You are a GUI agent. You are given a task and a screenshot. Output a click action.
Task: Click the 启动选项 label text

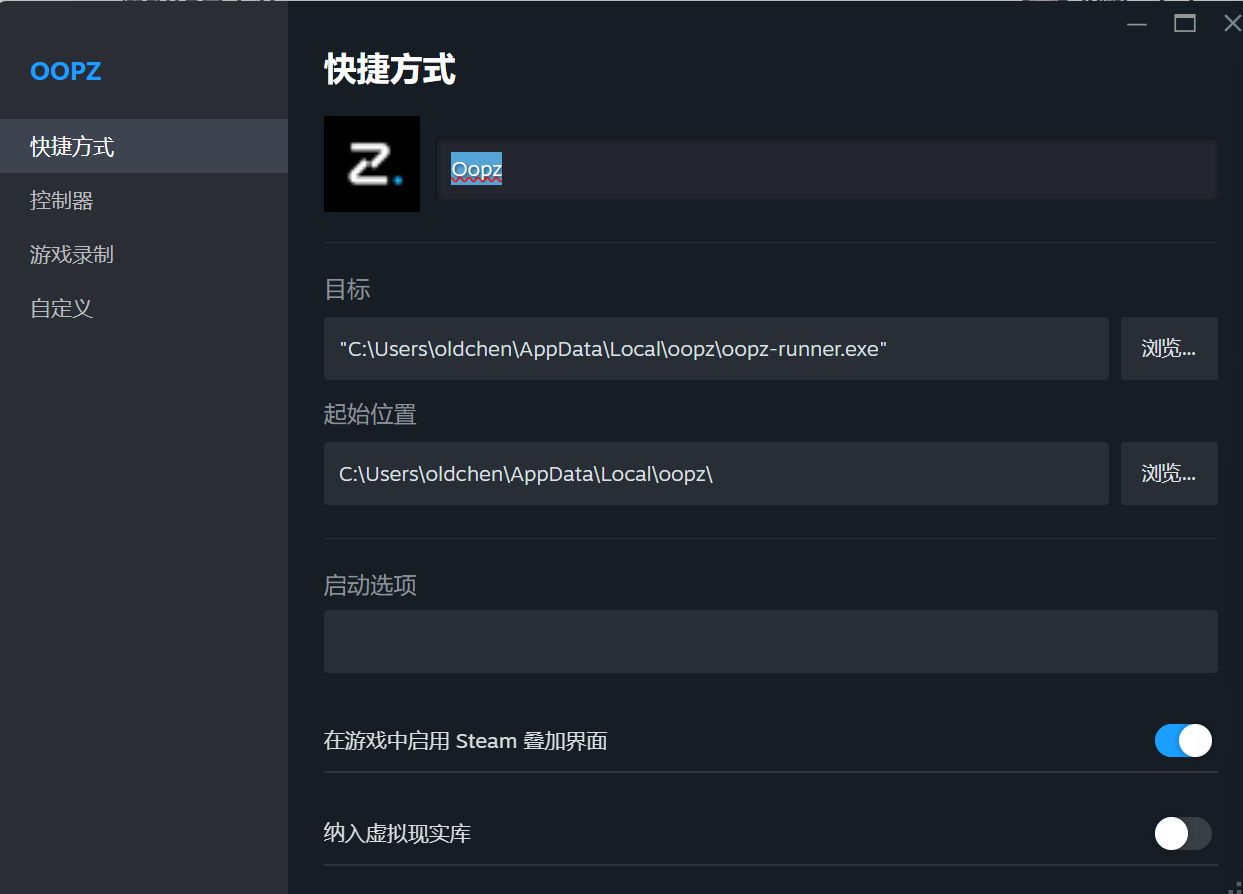point(370,585)
